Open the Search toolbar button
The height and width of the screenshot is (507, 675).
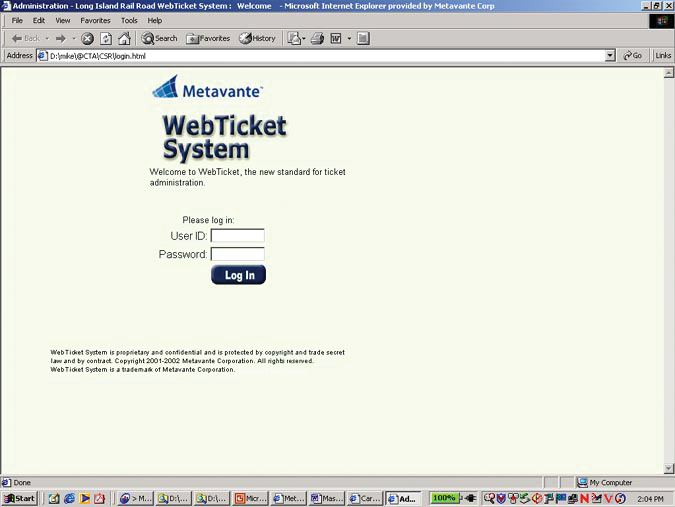tap(159, 39)
